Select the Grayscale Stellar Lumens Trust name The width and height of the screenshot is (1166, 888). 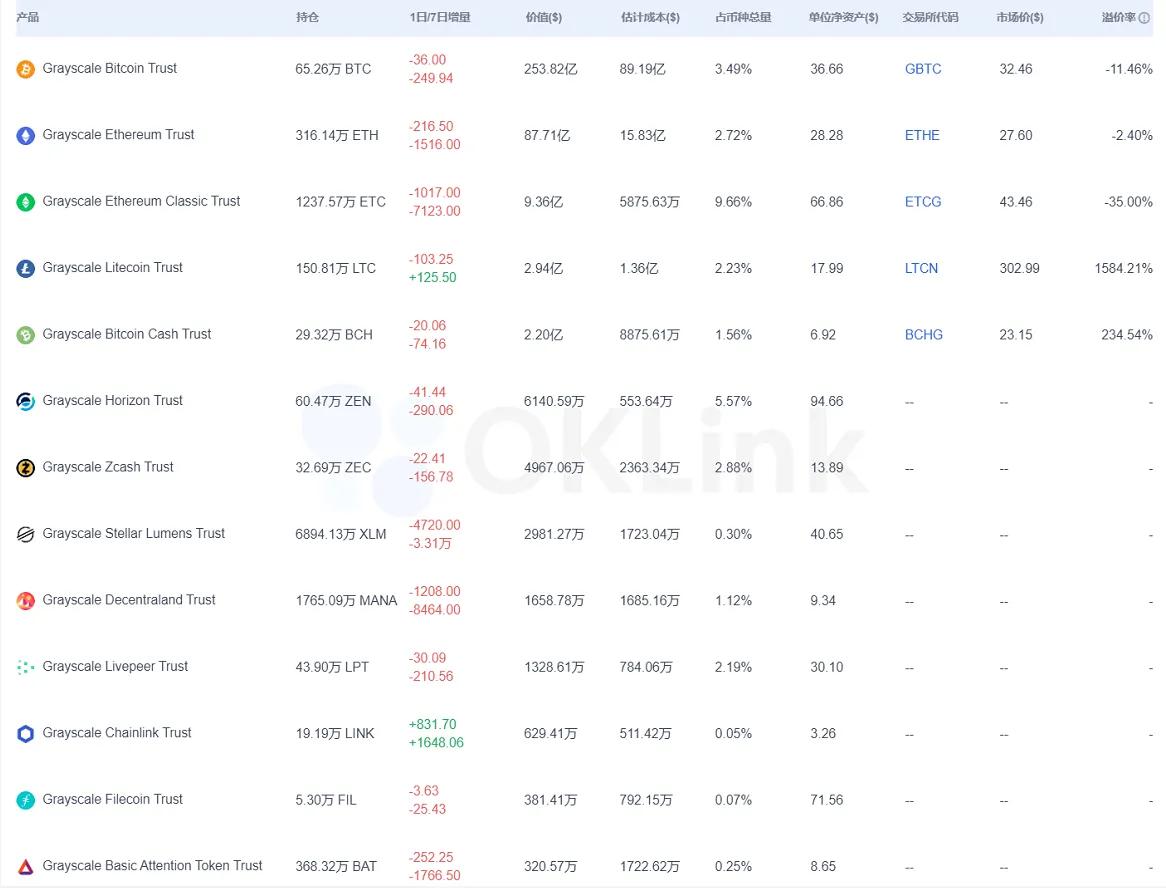pos(133,533)
